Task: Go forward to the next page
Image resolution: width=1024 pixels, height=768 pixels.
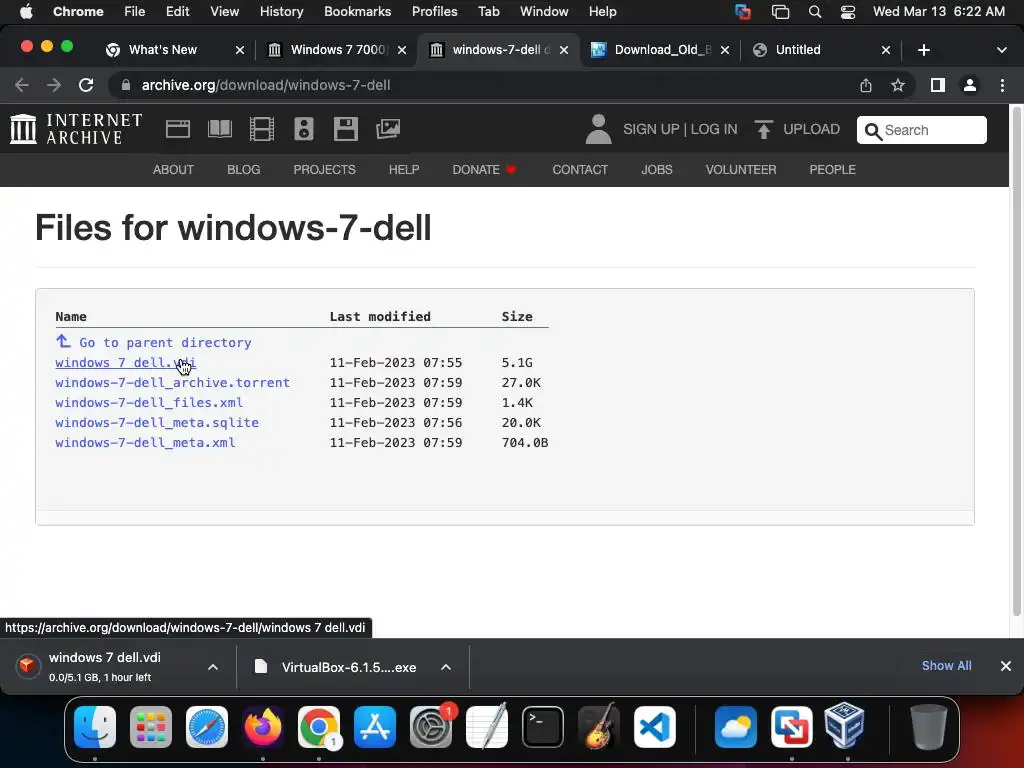Action: tap(54, 85)
